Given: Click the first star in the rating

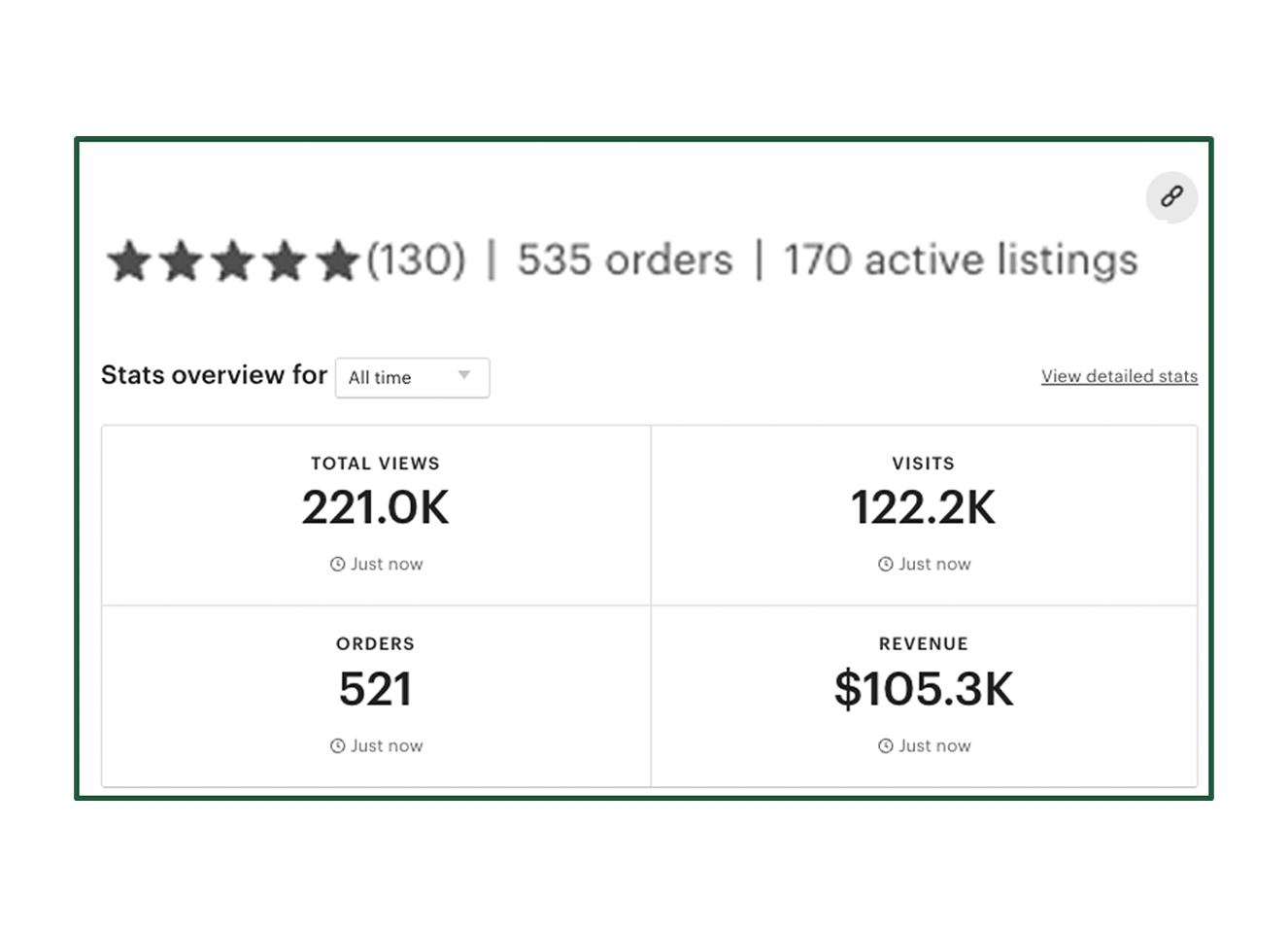Looking at the screenshot, I should [129, 261].
